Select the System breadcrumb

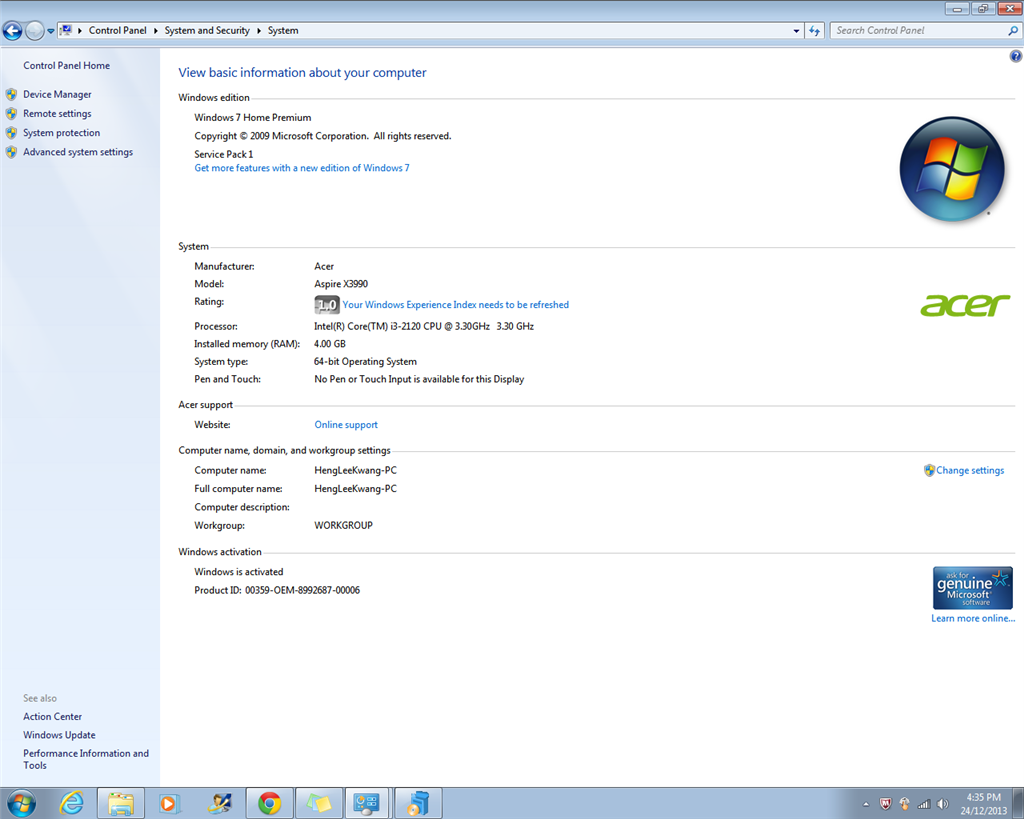[x=283, y=31]
